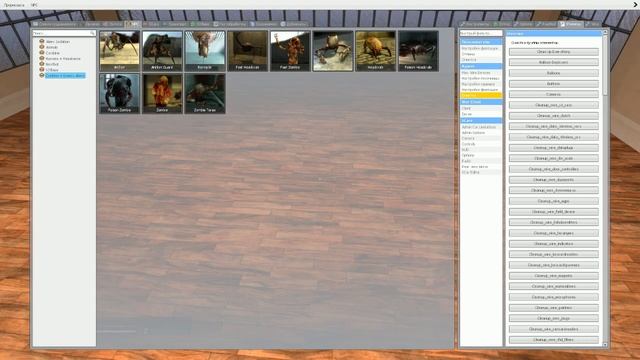Screen dimensions: 640x360
Task: Click the Balloons cleanup button
Action: pyautogui.click(x=553, y=73)
